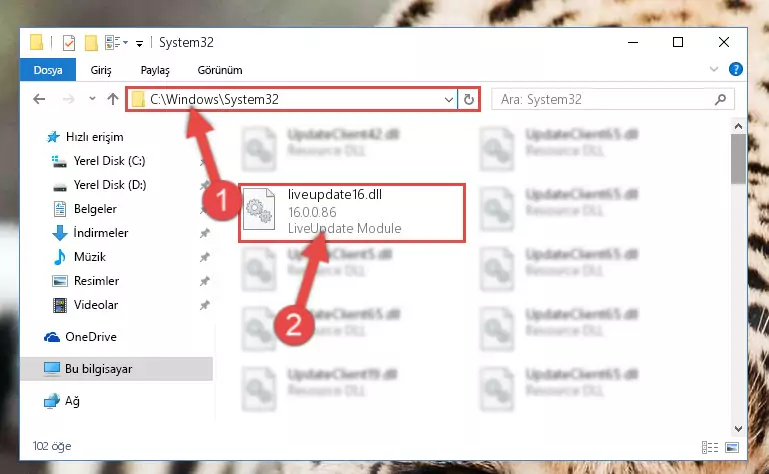The image size is (769, 474).
Task: Expand the address bar history dropdown
Action: (x=448, y=100)
